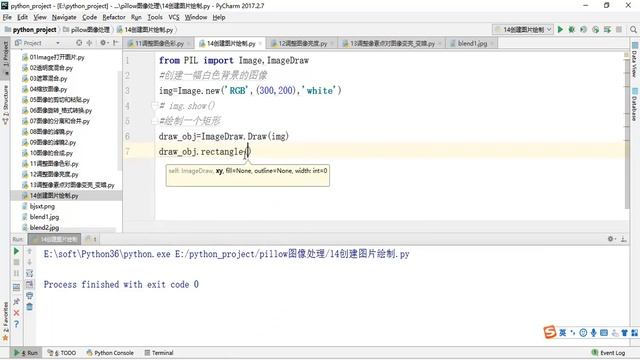Hide the Project tool window

[x=116, y=42]
